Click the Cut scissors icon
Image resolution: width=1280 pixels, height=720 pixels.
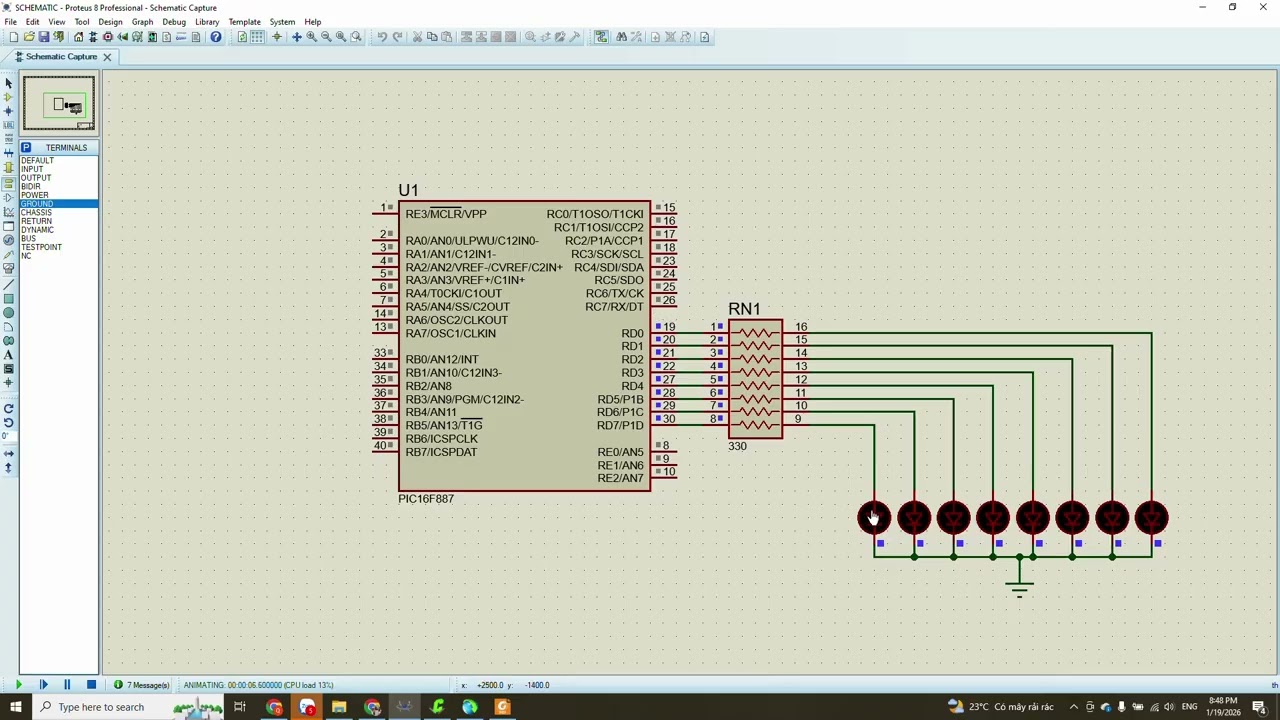(x=417, y=37)
